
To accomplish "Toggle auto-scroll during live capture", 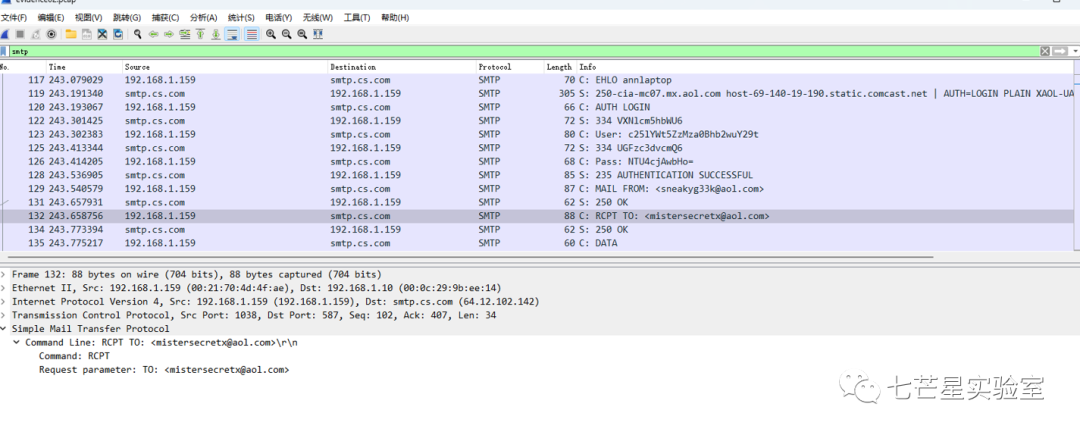I will (x=232, y=34).
